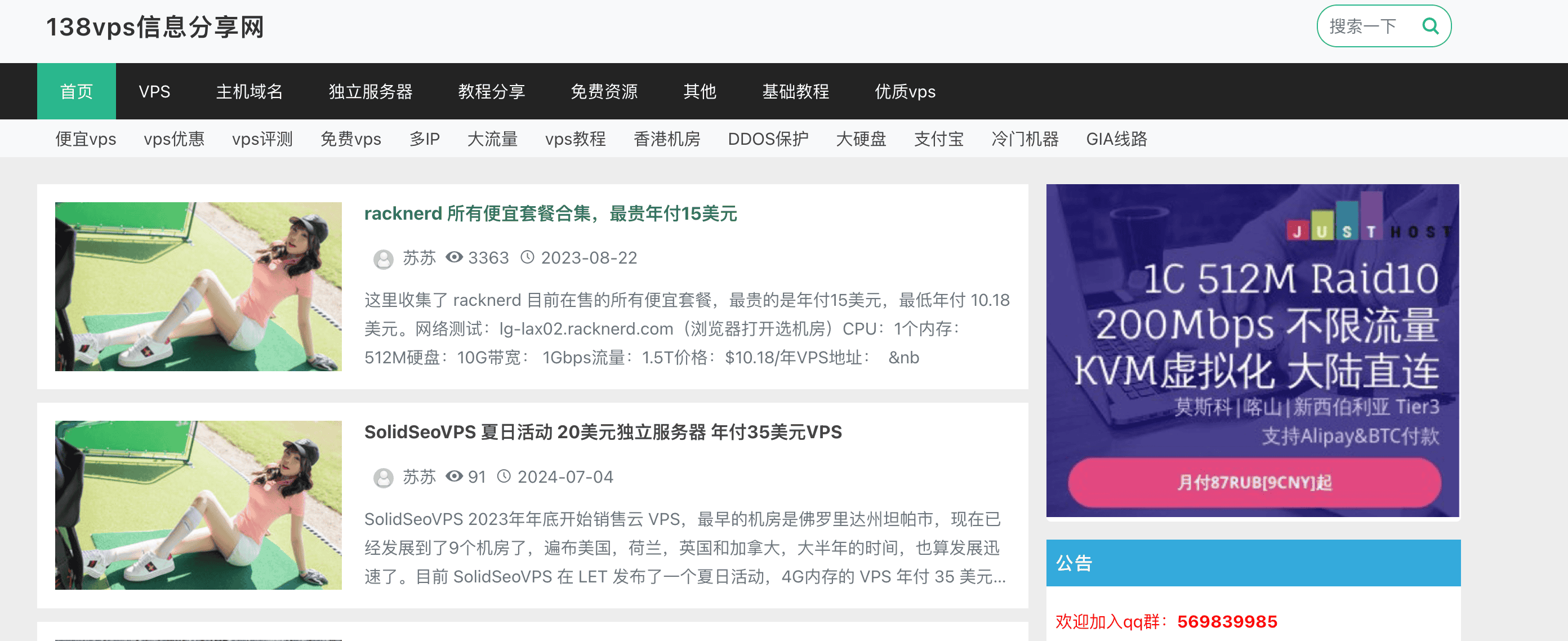Open the racknerd 便宜套餐合集 article title
1568x641 pixels.
(550, 213)
